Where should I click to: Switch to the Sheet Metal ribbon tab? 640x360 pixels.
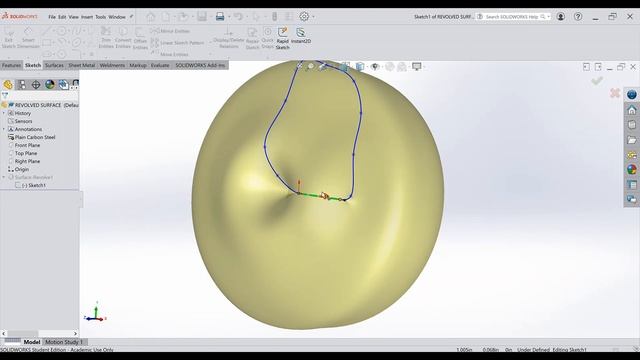pos(82,65)
